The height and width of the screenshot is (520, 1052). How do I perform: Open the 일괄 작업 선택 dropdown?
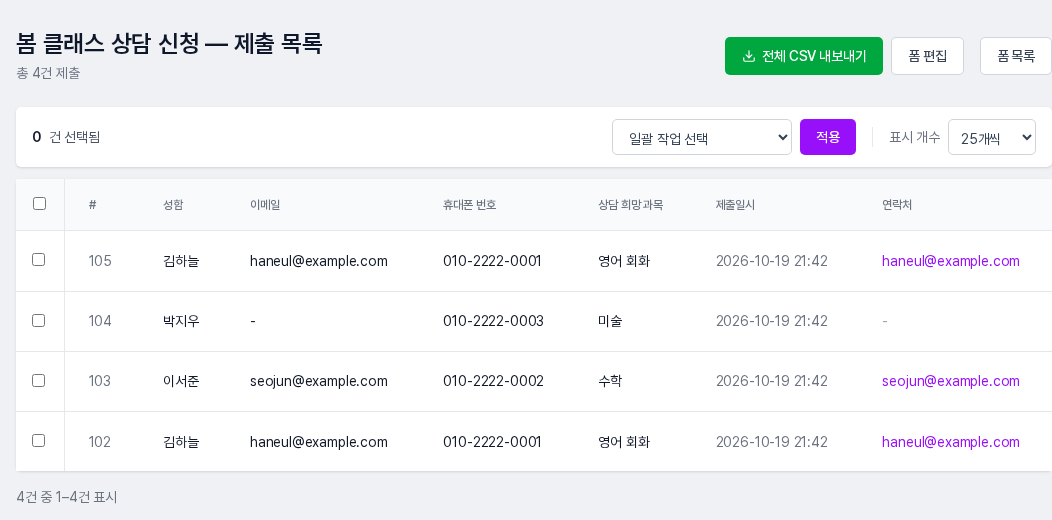pos(702,137)
